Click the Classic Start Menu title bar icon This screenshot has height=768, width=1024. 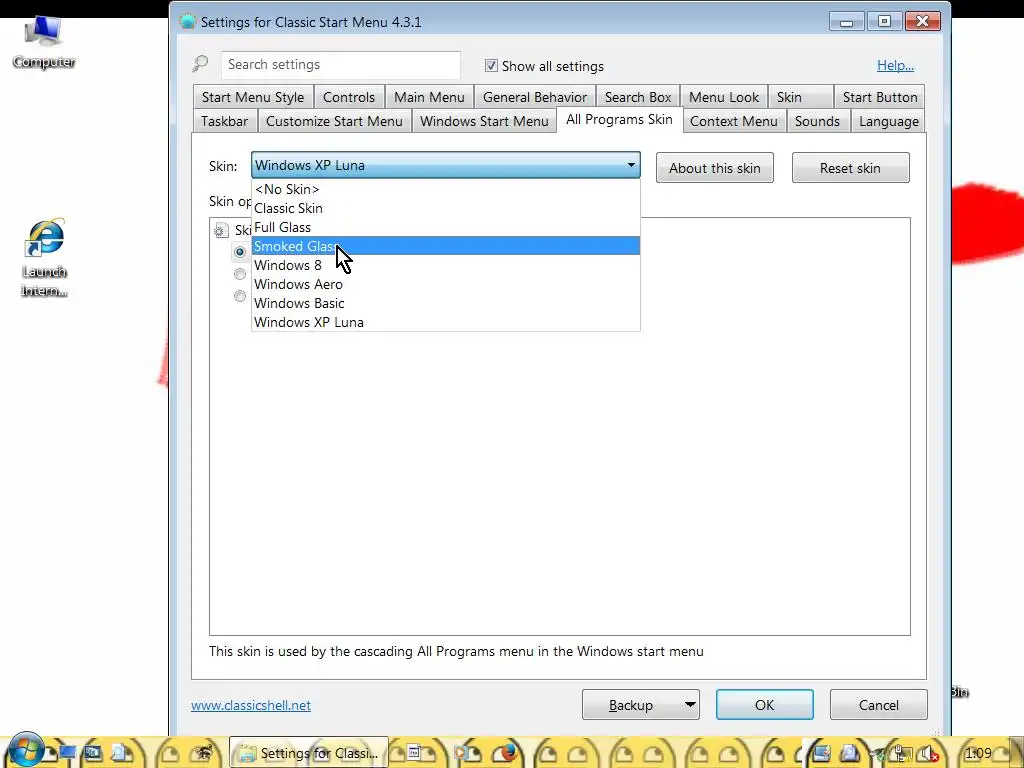[187, 22]
